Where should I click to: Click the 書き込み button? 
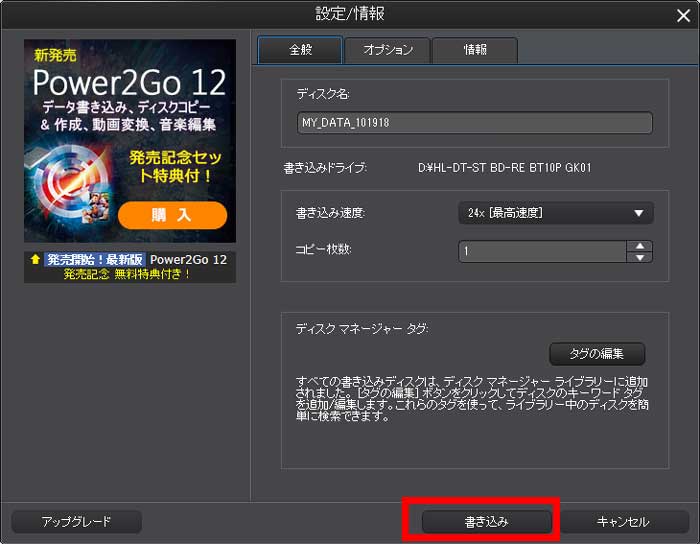click(487, 522)
